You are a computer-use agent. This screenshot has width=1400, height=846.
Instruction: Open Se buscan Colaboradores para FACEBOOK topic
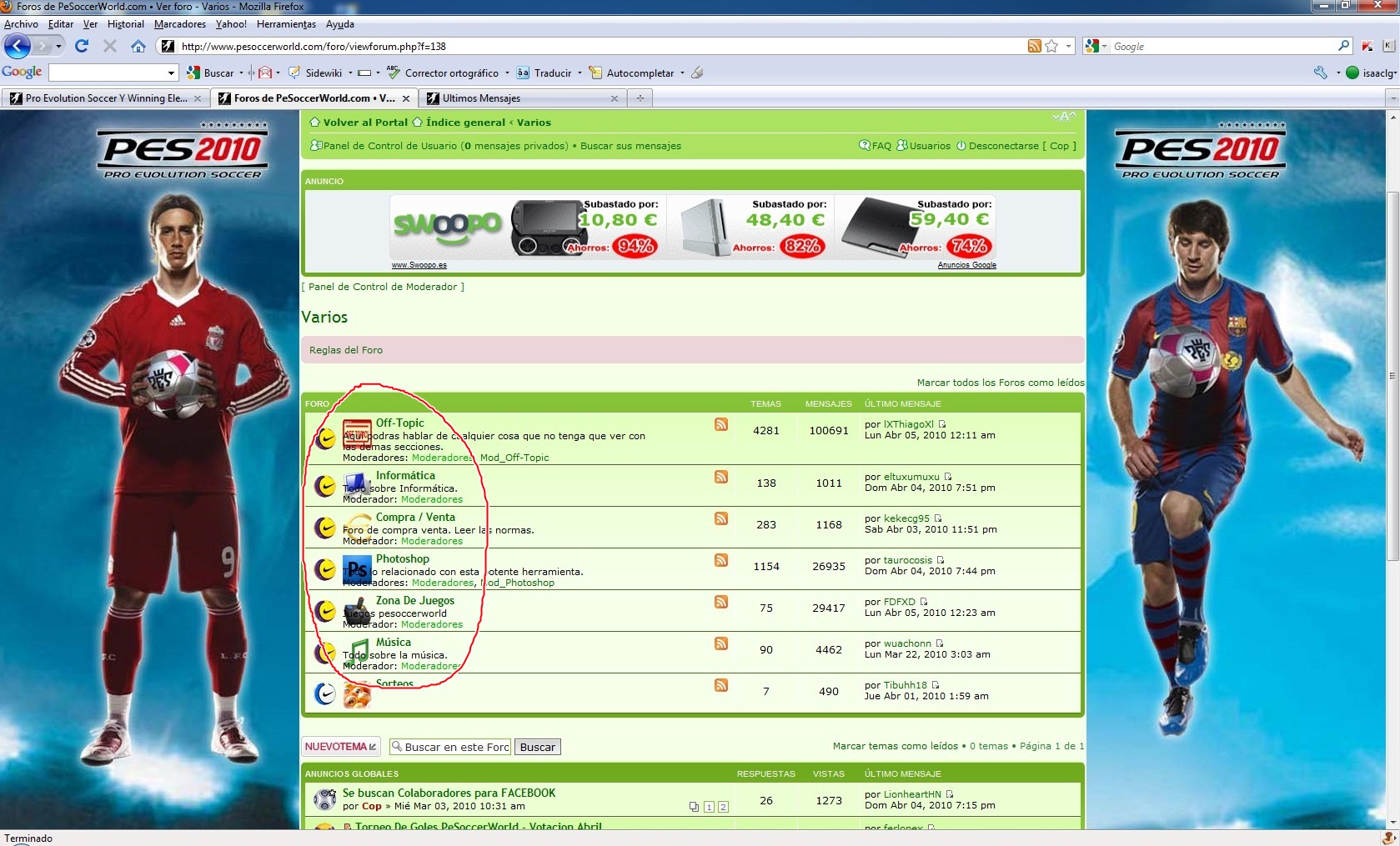(x=449, y=793)
